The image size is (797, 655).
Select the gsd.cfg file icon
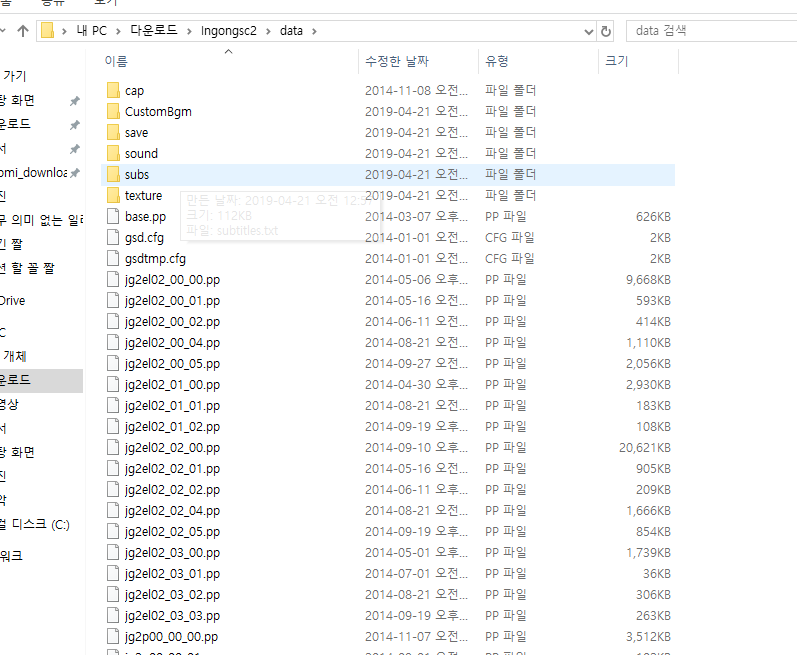tap(113, 237)
